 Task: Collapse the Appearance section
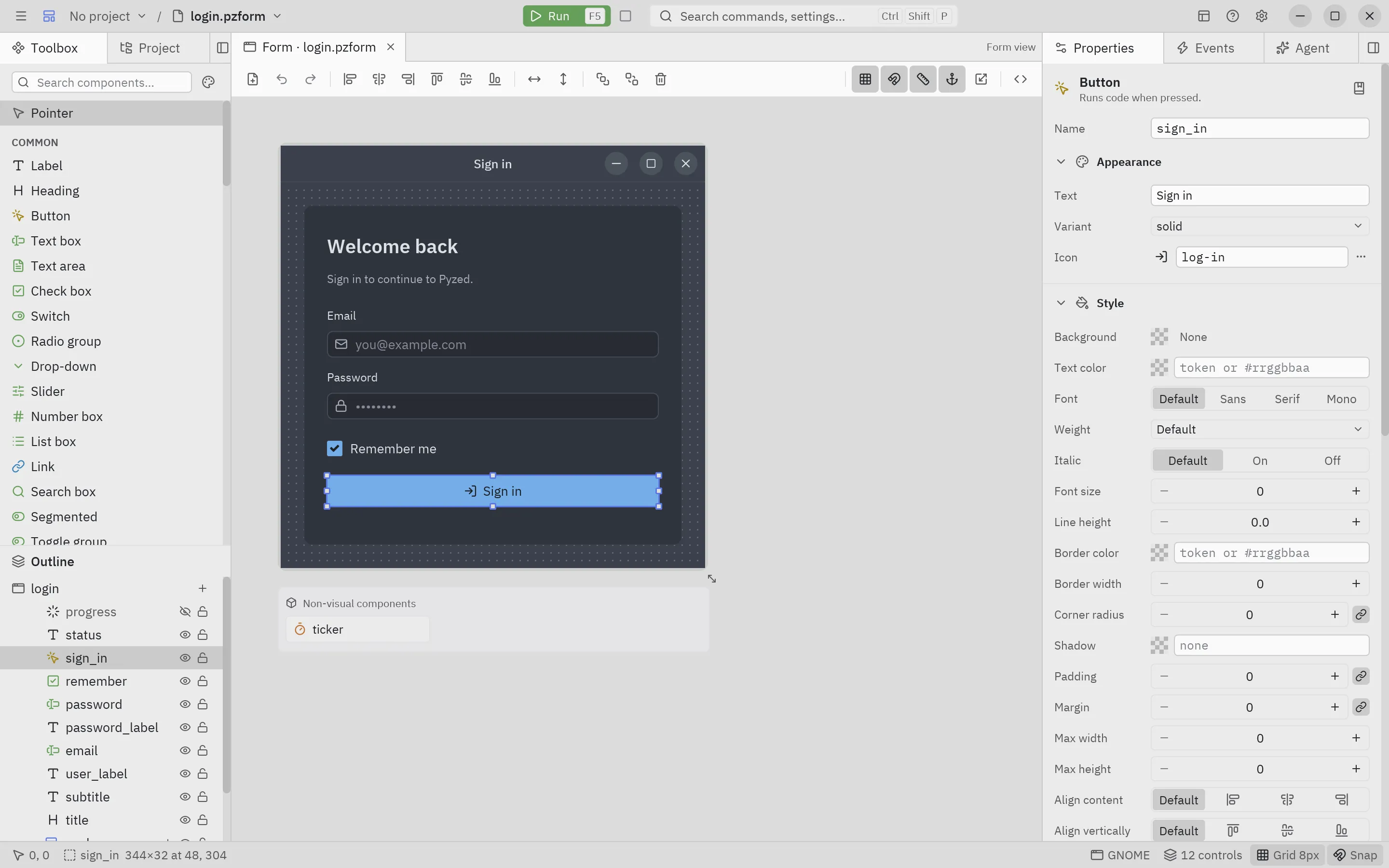1061,162
